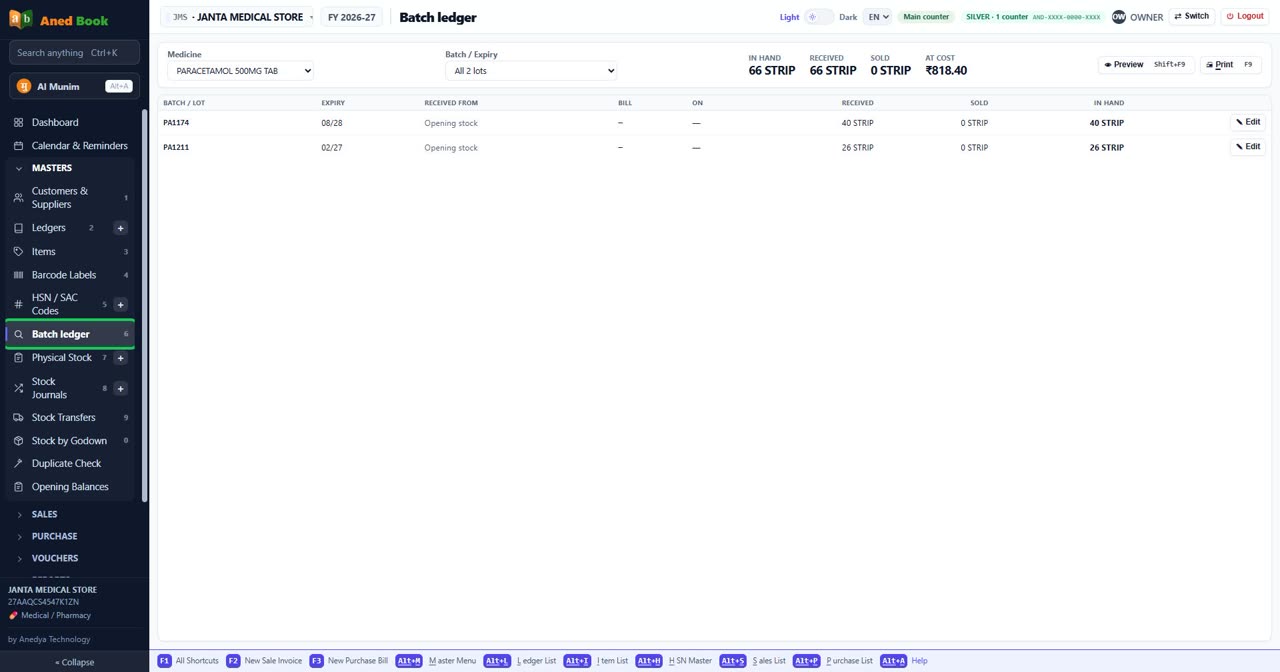Add a new ledger with plus icon
The height and width of the screenshot is (672, 1280).
121,228
